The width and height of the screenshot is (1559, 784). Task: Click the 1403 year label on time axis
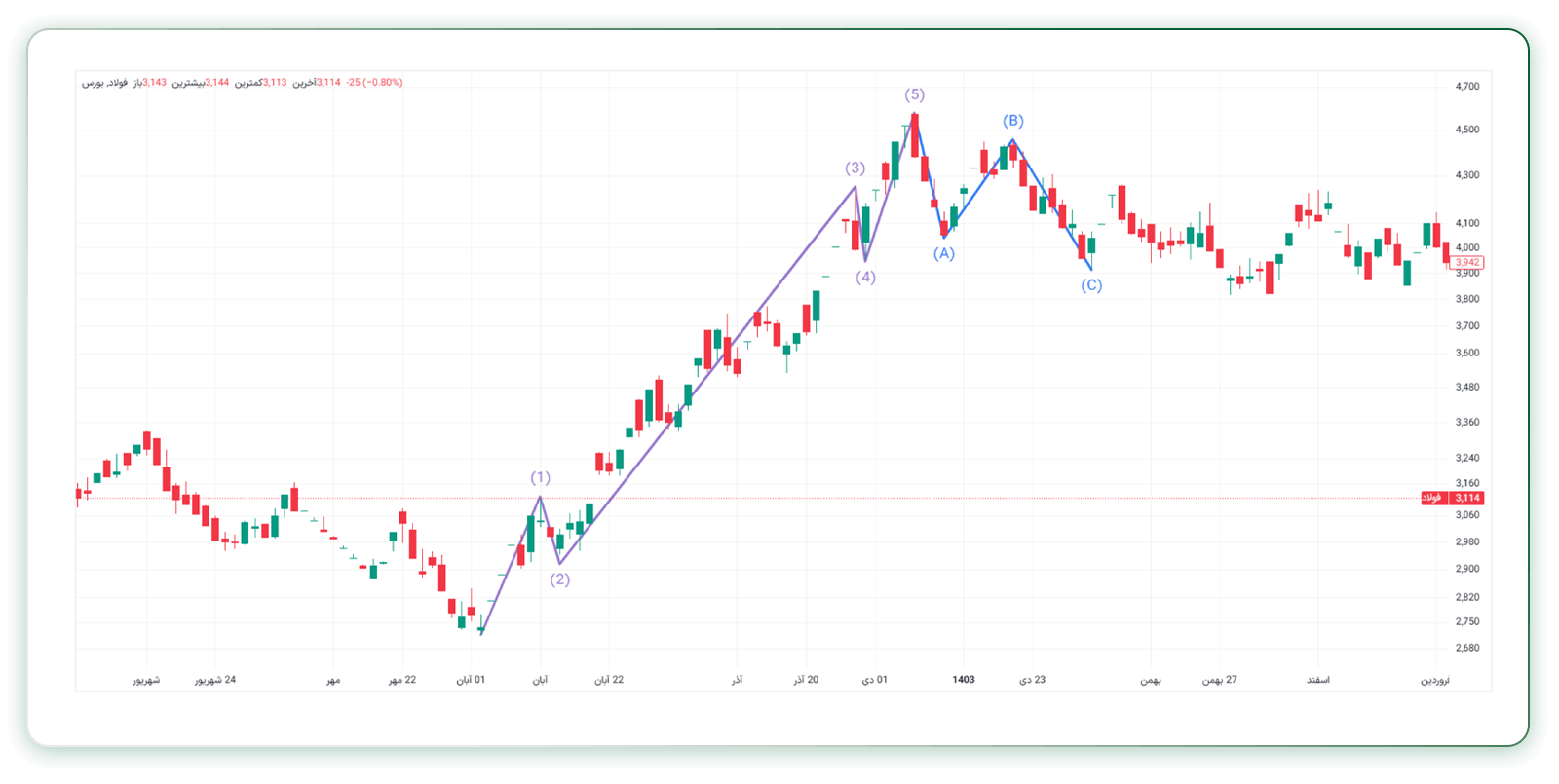point(964,680)
